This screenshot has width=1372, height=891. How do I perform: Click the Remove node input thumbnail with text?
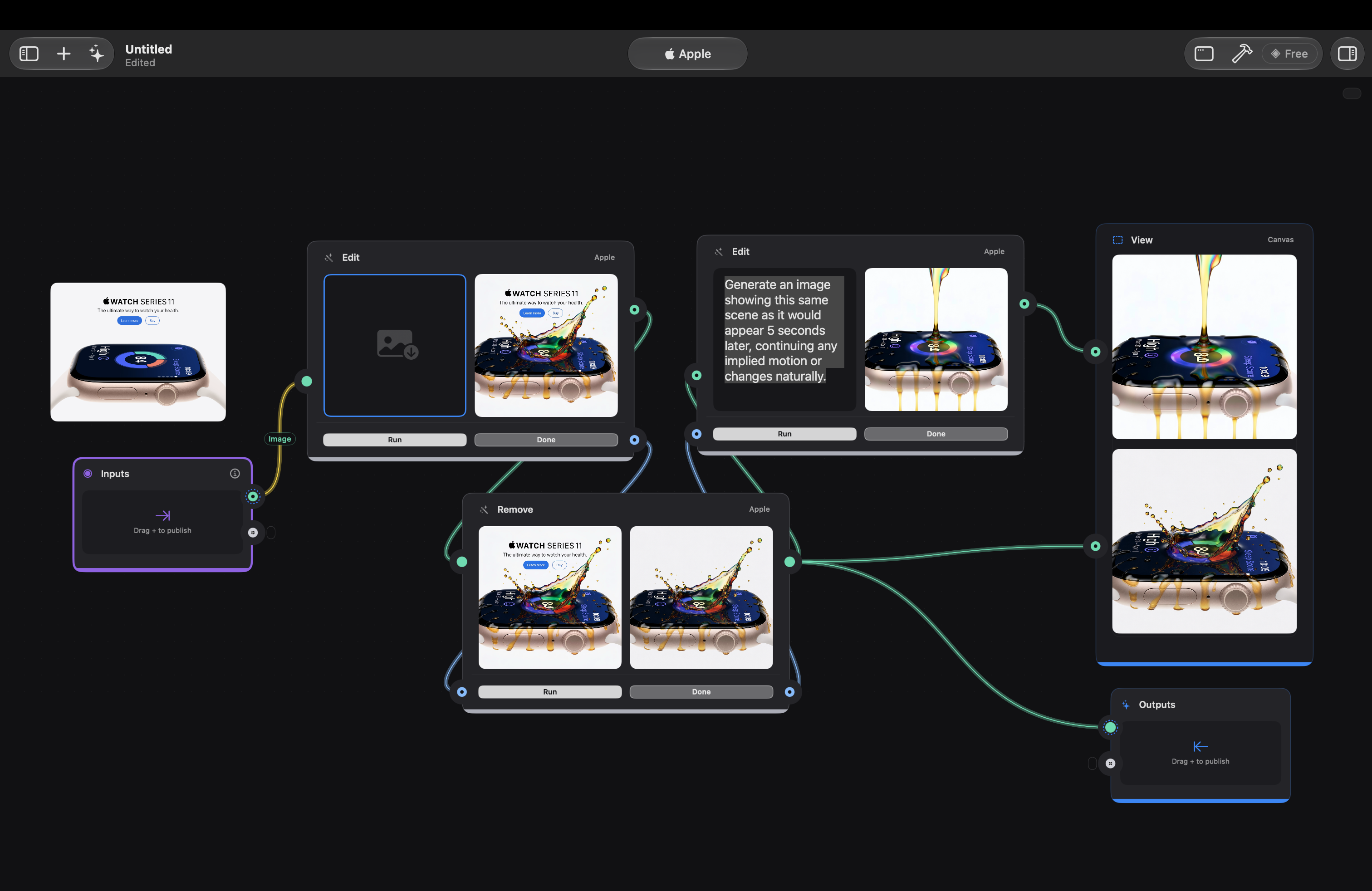[x=550, y=597]
